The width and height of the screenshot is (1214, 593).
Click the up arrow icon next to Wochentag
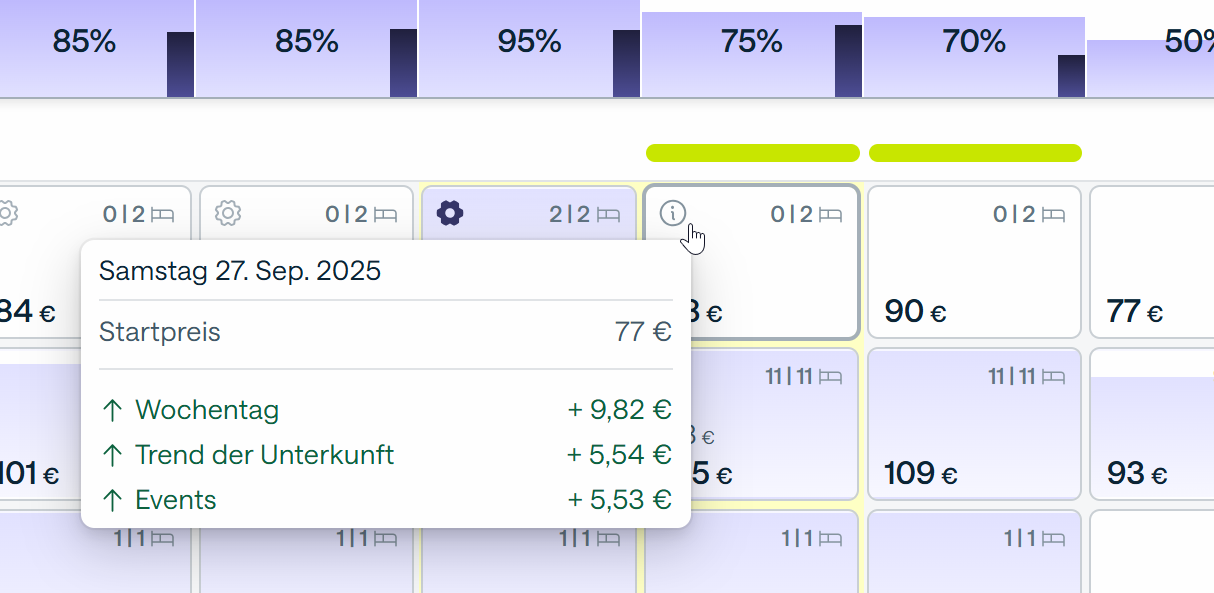(112, 410)
